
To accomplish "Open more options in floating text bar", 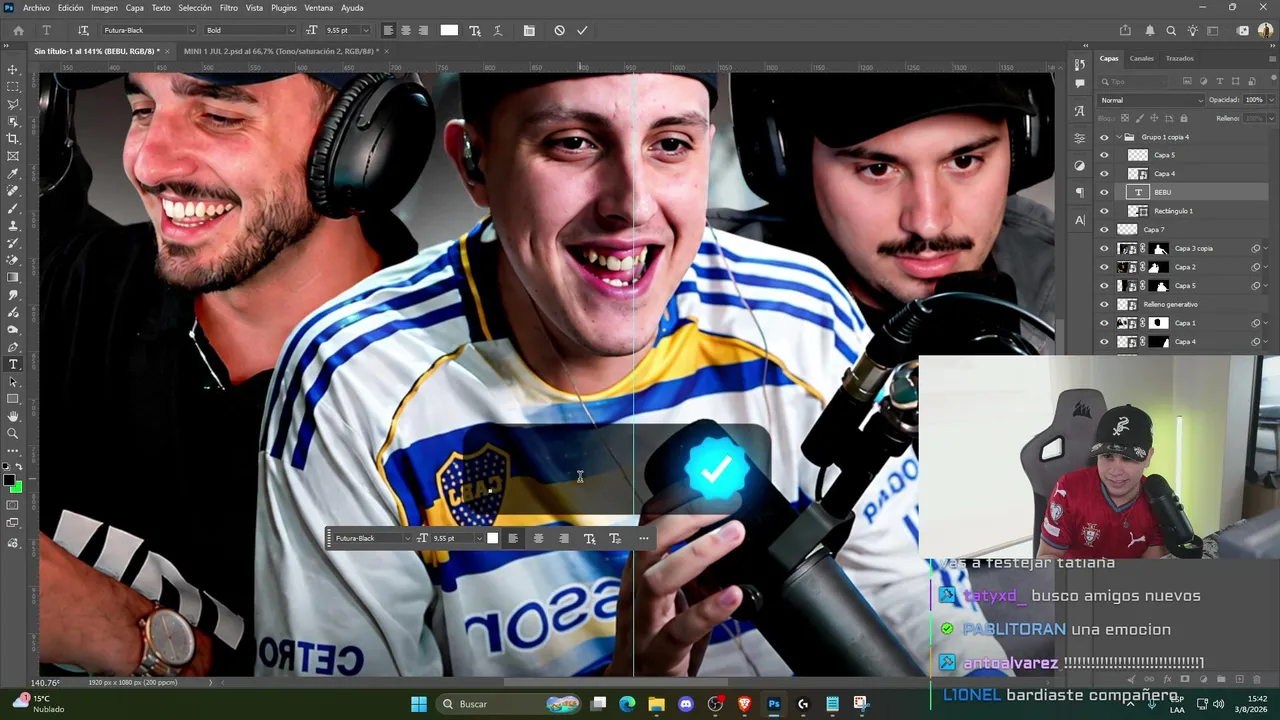I will (643, 538).
